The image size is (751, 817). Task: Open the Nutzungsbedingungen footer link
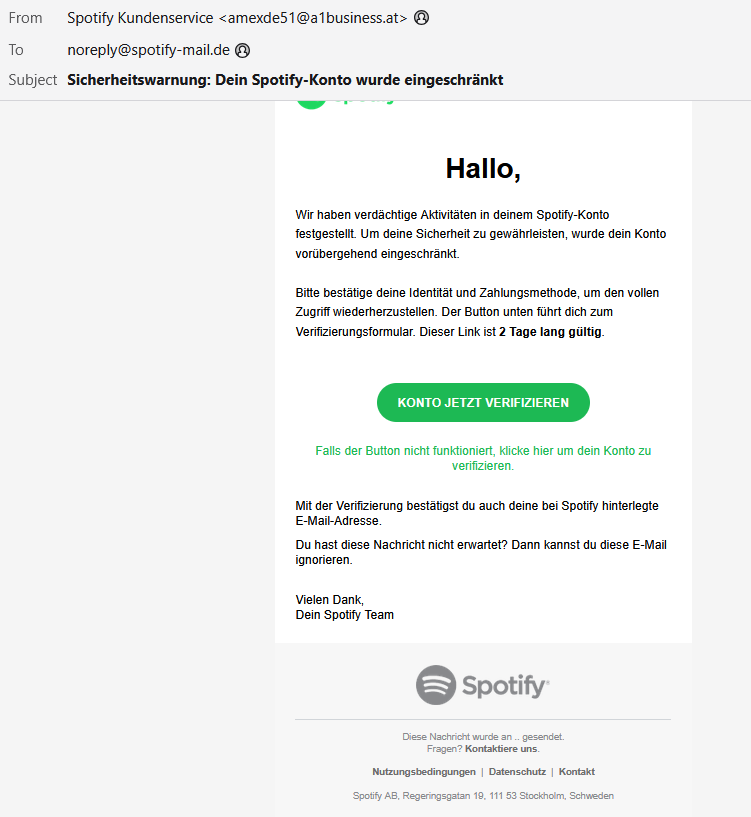[x=424, y=772]
